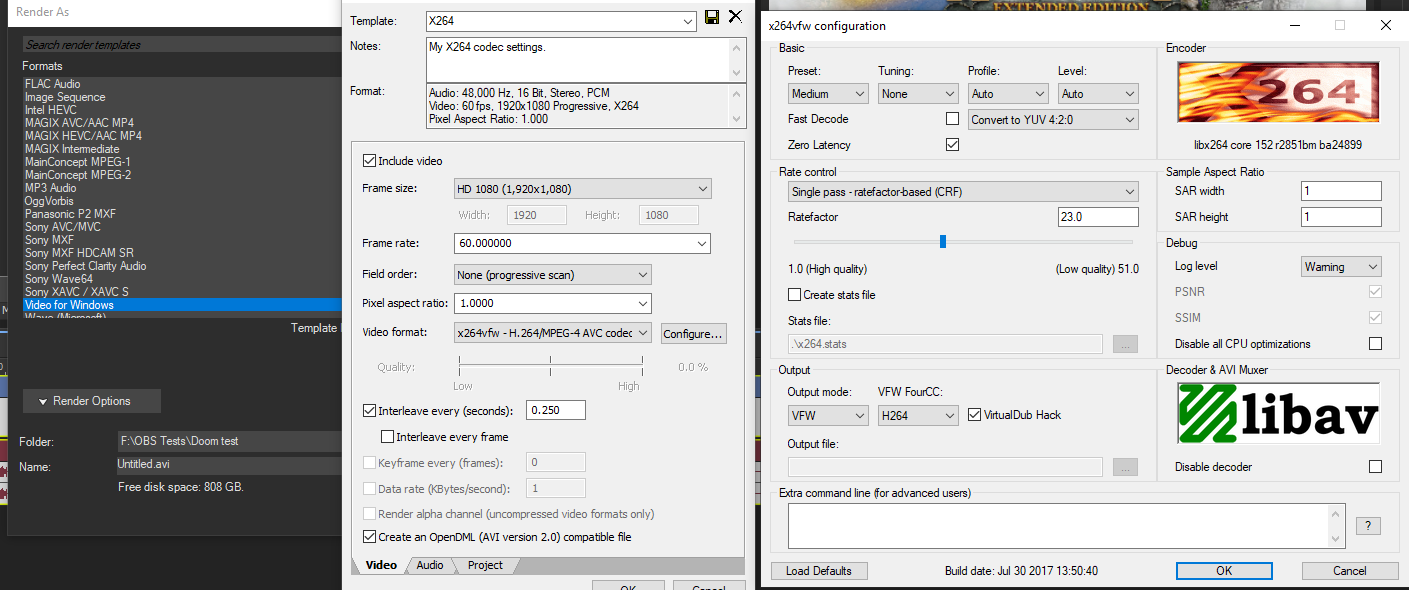Click the Name field showing Untitled.avi
The height and width of the screenshot is (590, 1409).
pyautogui.click(x=229, y=466)
